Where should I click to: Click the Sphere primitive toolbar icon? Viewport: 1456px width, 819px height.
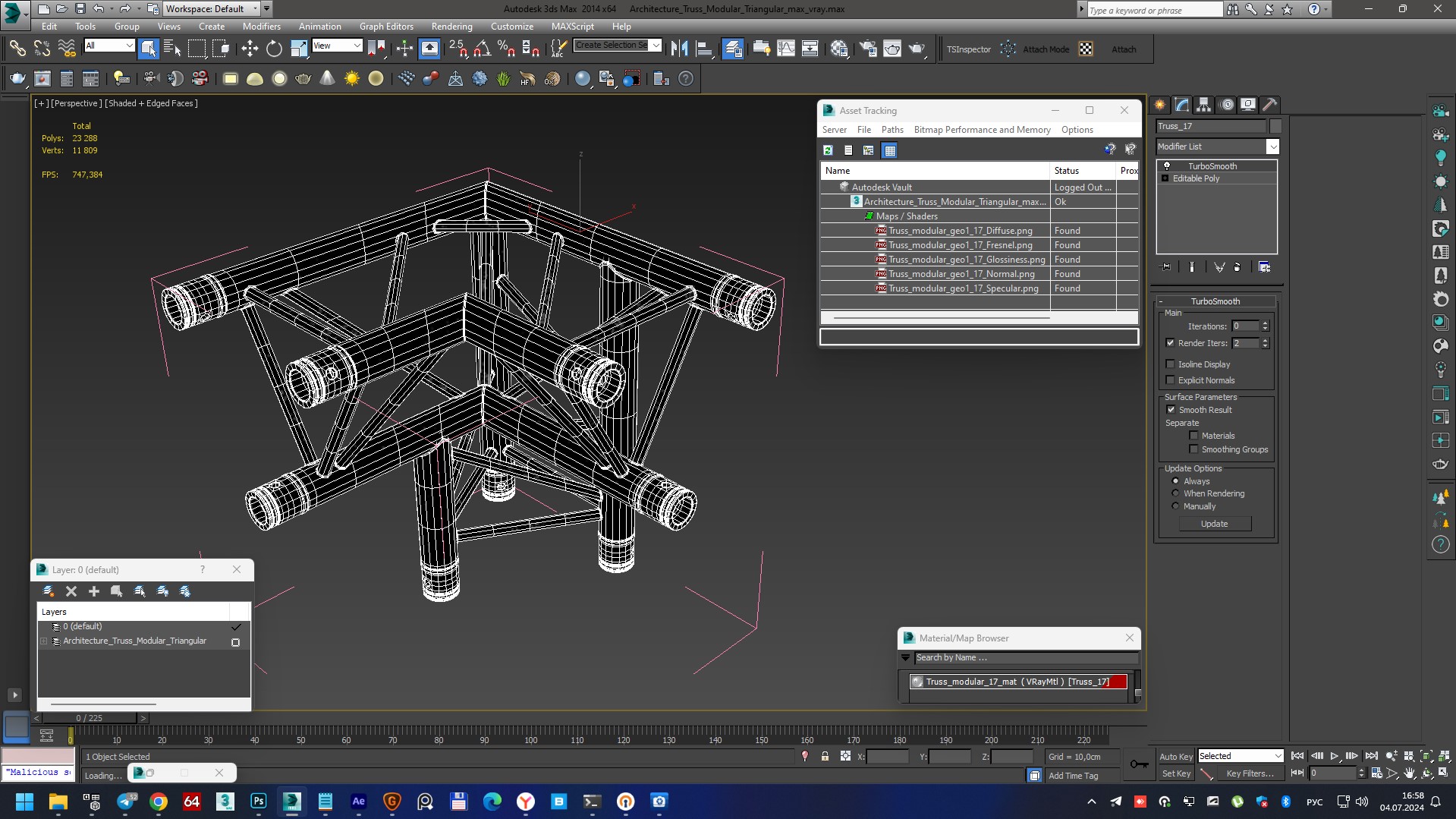(279, 78)
